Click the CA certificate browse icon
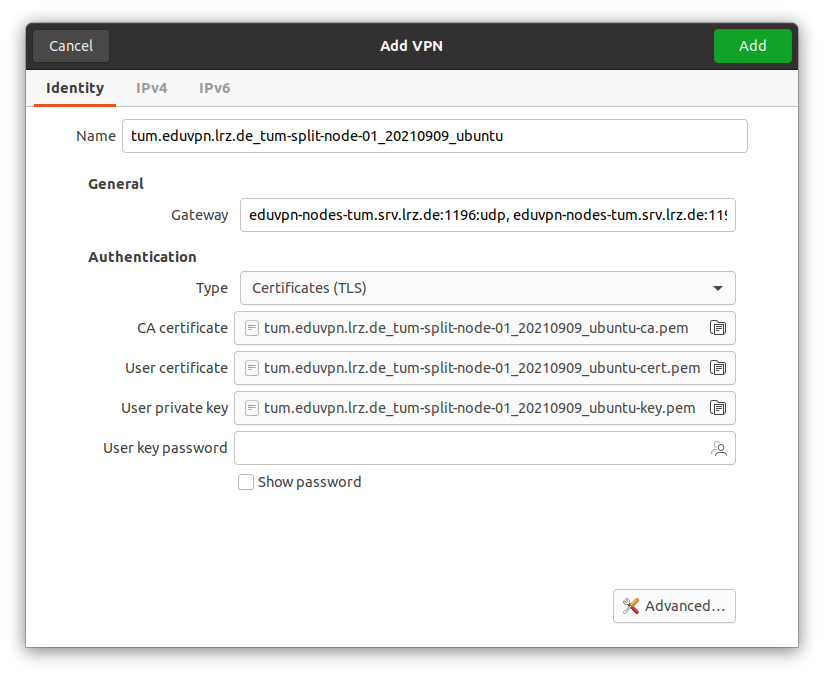This screenshot has width=824, height=676. tap(717, 328)
